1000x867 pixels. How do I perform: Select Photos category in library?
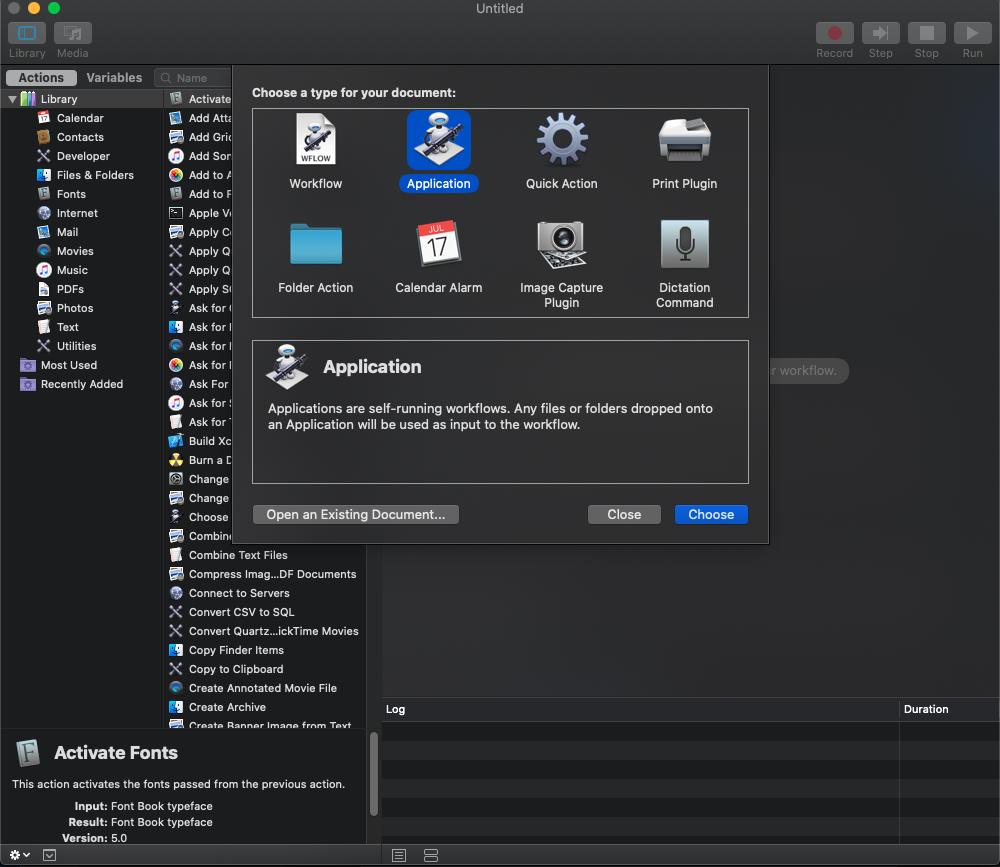click(x=75, y=309)
